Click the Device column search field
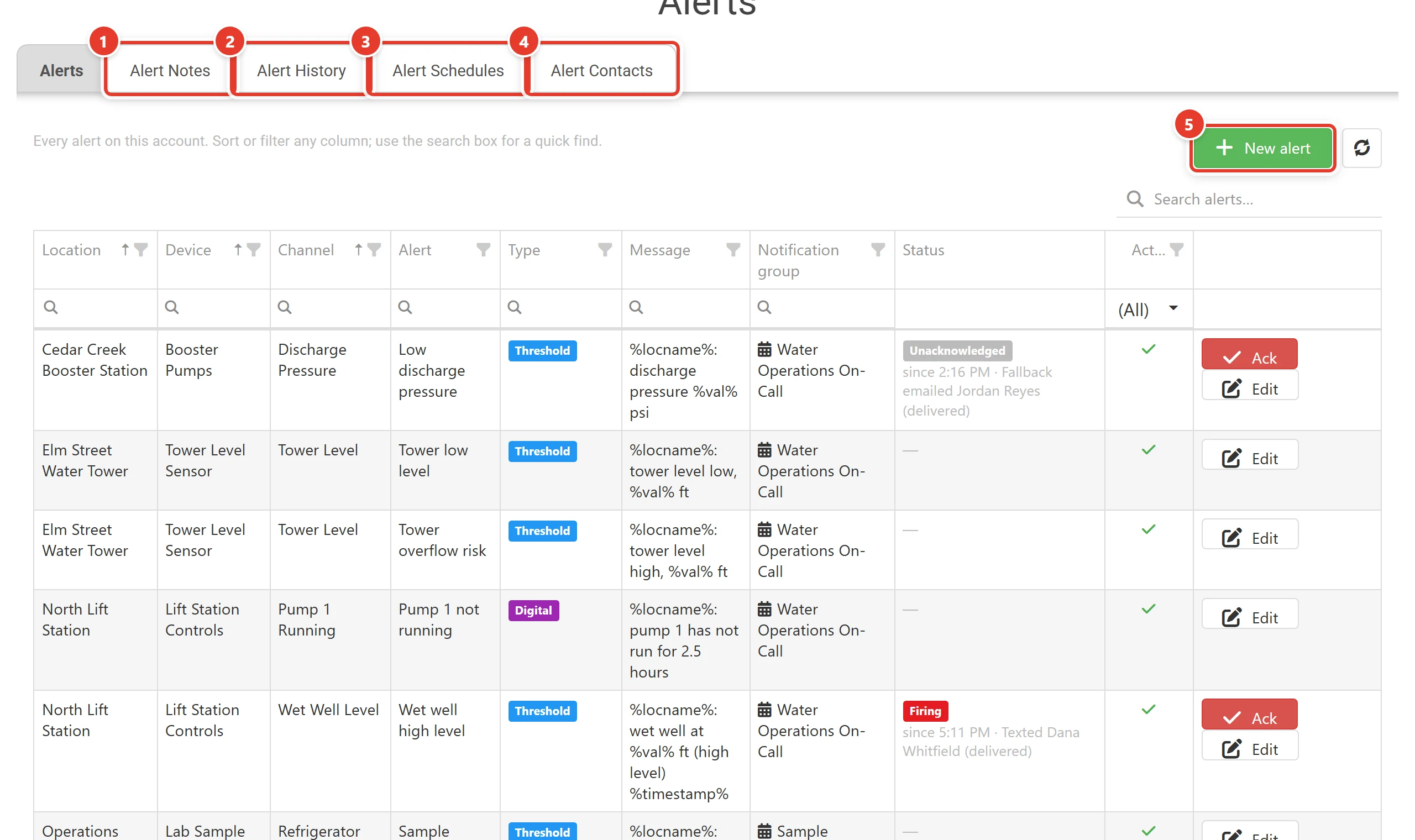Viewport: 1415px width, 840px height. 213,308
